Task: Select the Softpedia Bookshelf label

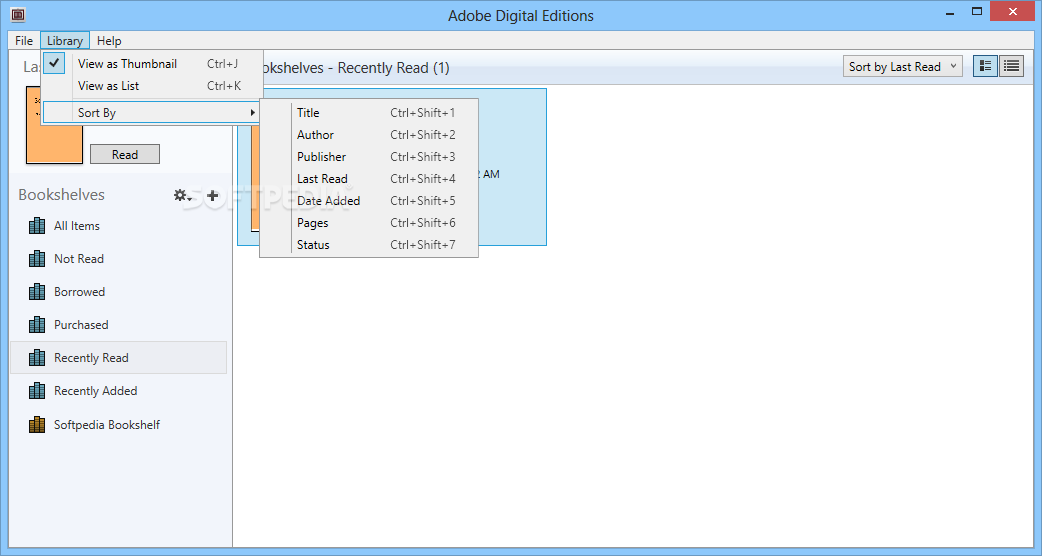Action: 107,424
